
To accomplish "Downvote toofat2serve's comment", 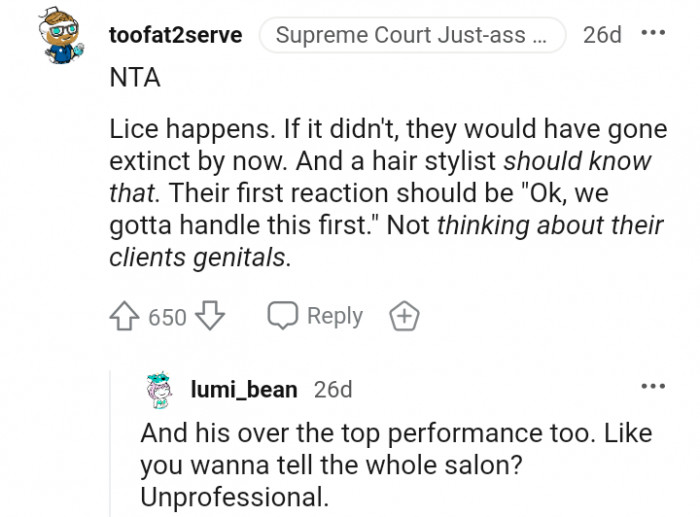I will (x=208, y=317).
